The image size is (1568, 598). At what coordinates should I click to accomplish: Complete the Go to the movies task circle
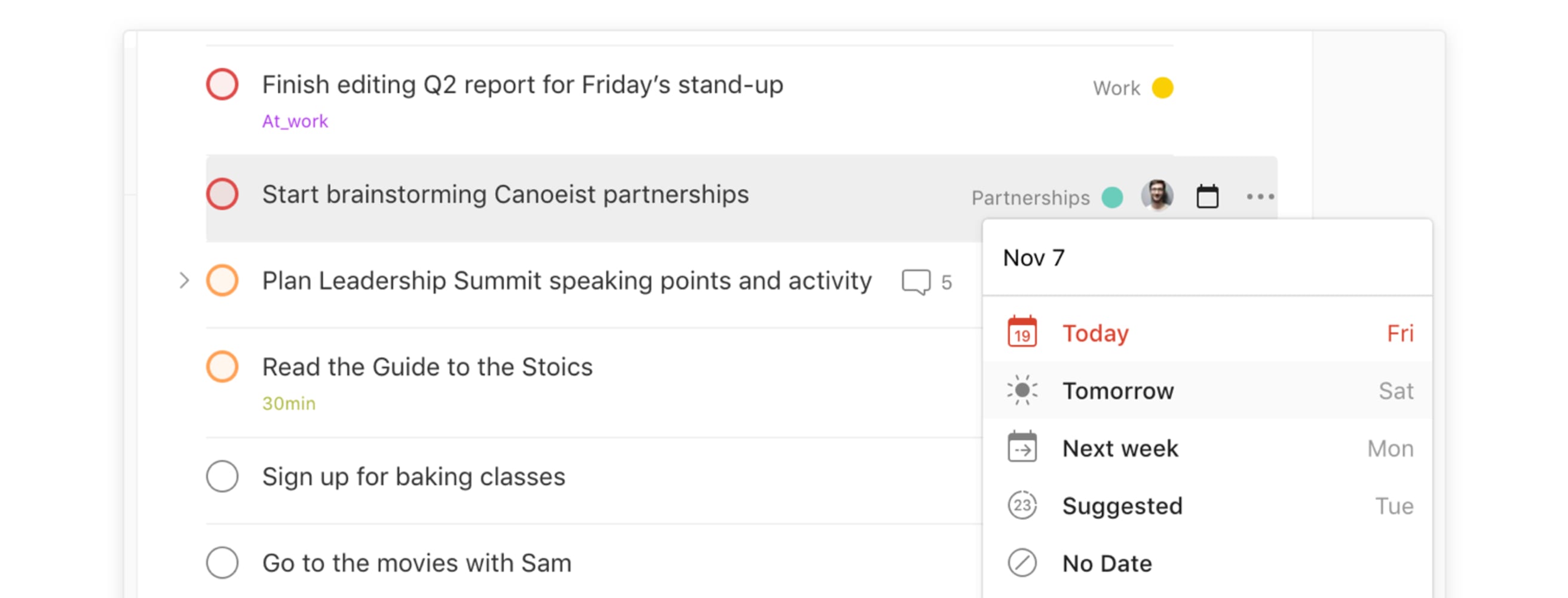pyautogui.click(x=222, y=563)
